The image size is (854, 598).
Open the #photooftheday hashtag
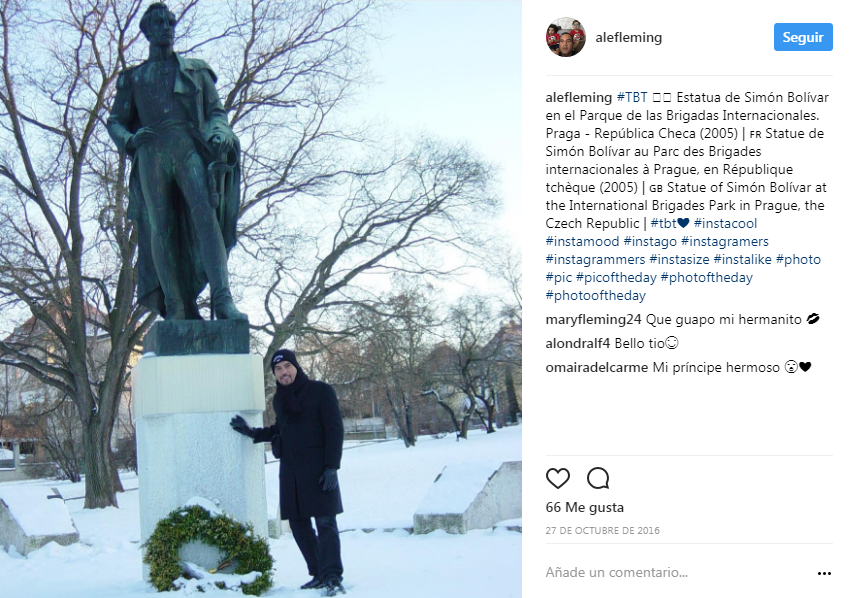595,295
